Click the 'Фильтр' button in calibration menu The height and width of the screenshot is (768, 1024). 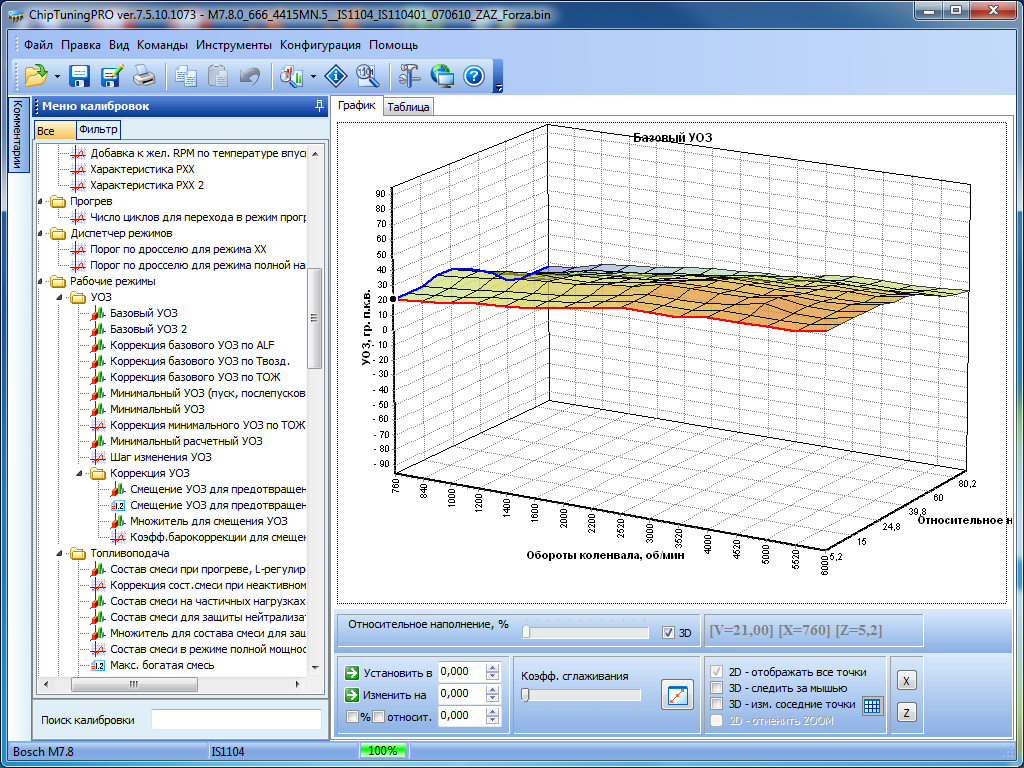click(98, 130)
